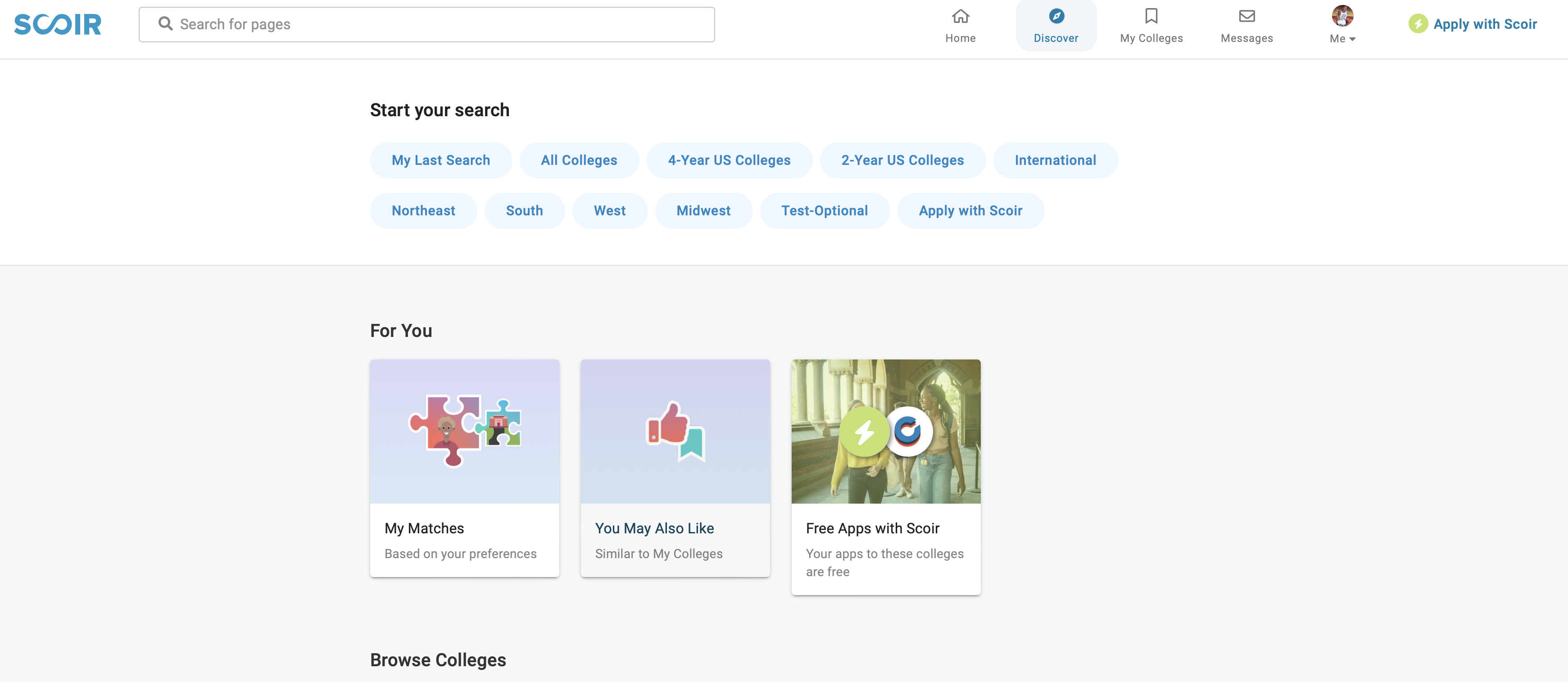Click the Scoir logo
The image size is (1568, 682).
coord(58,24)
